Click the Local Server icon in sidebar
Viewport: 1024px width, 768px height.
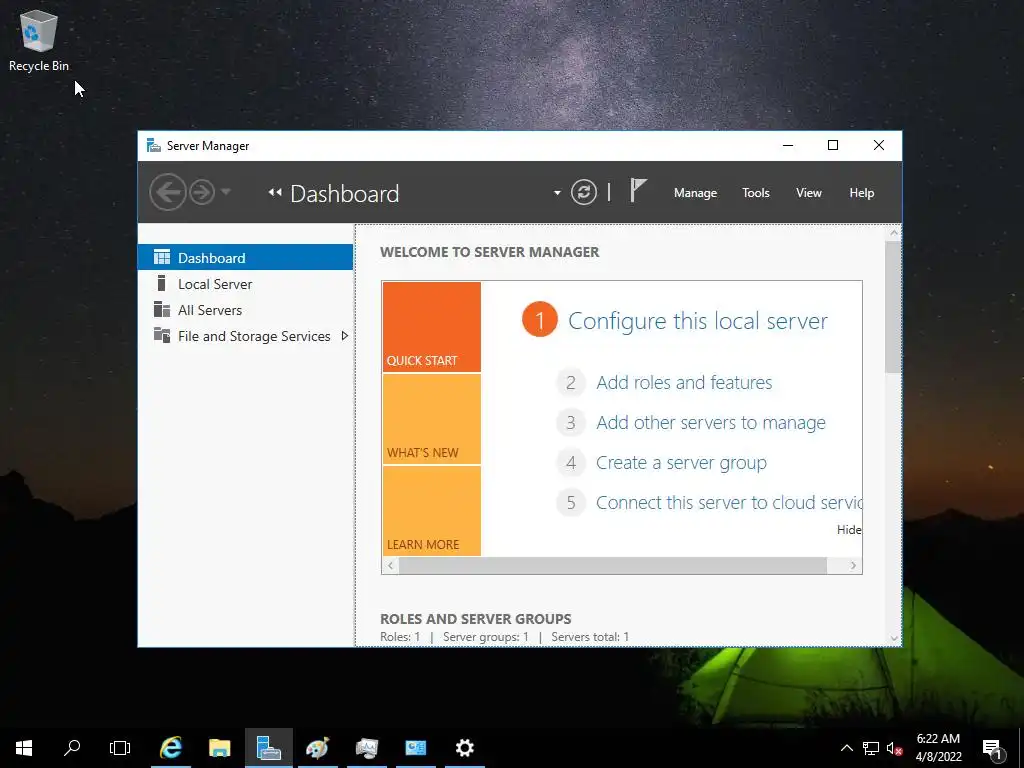pos(161,283)
